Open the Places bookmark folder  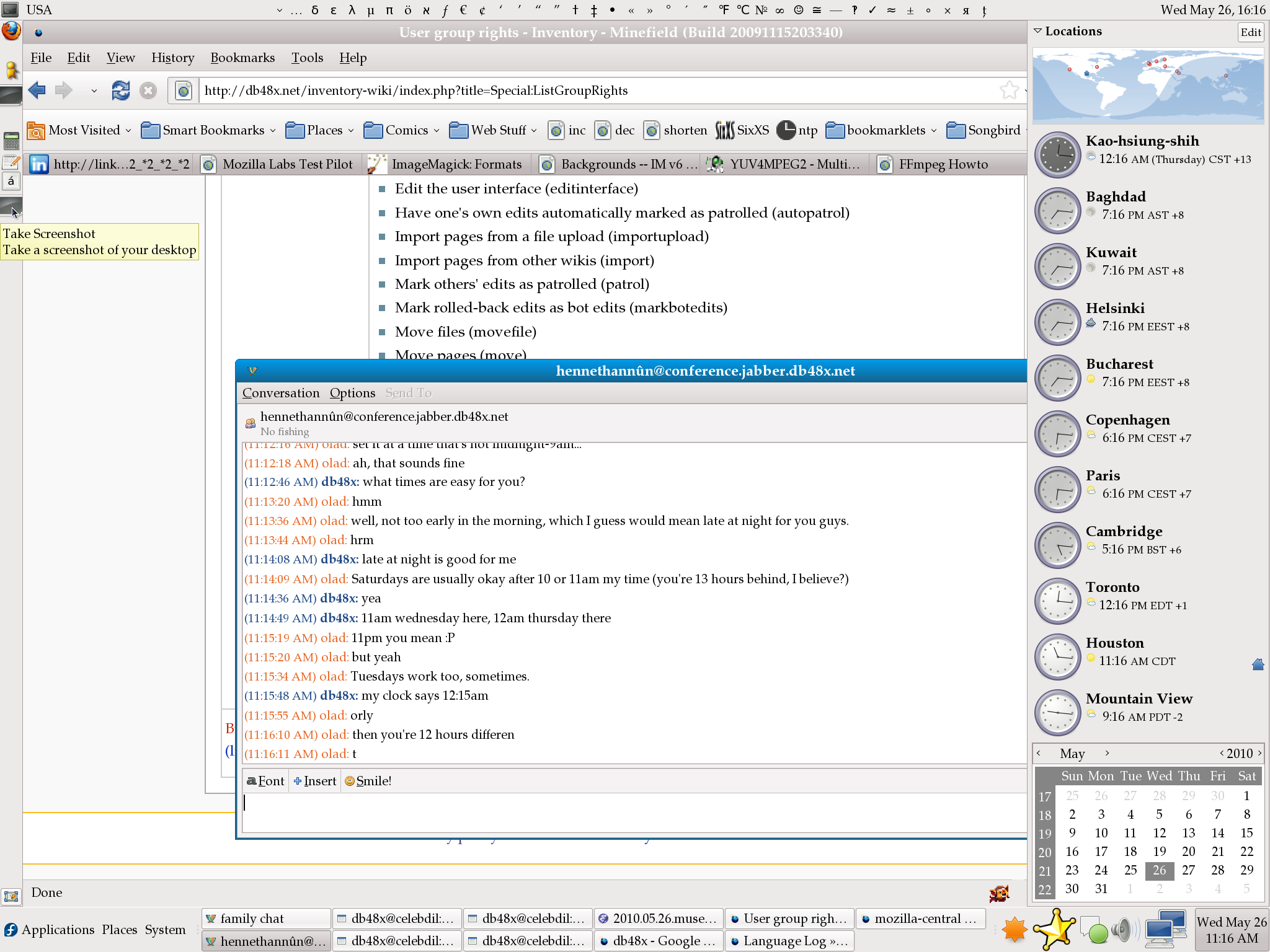(x=319, y=130)
